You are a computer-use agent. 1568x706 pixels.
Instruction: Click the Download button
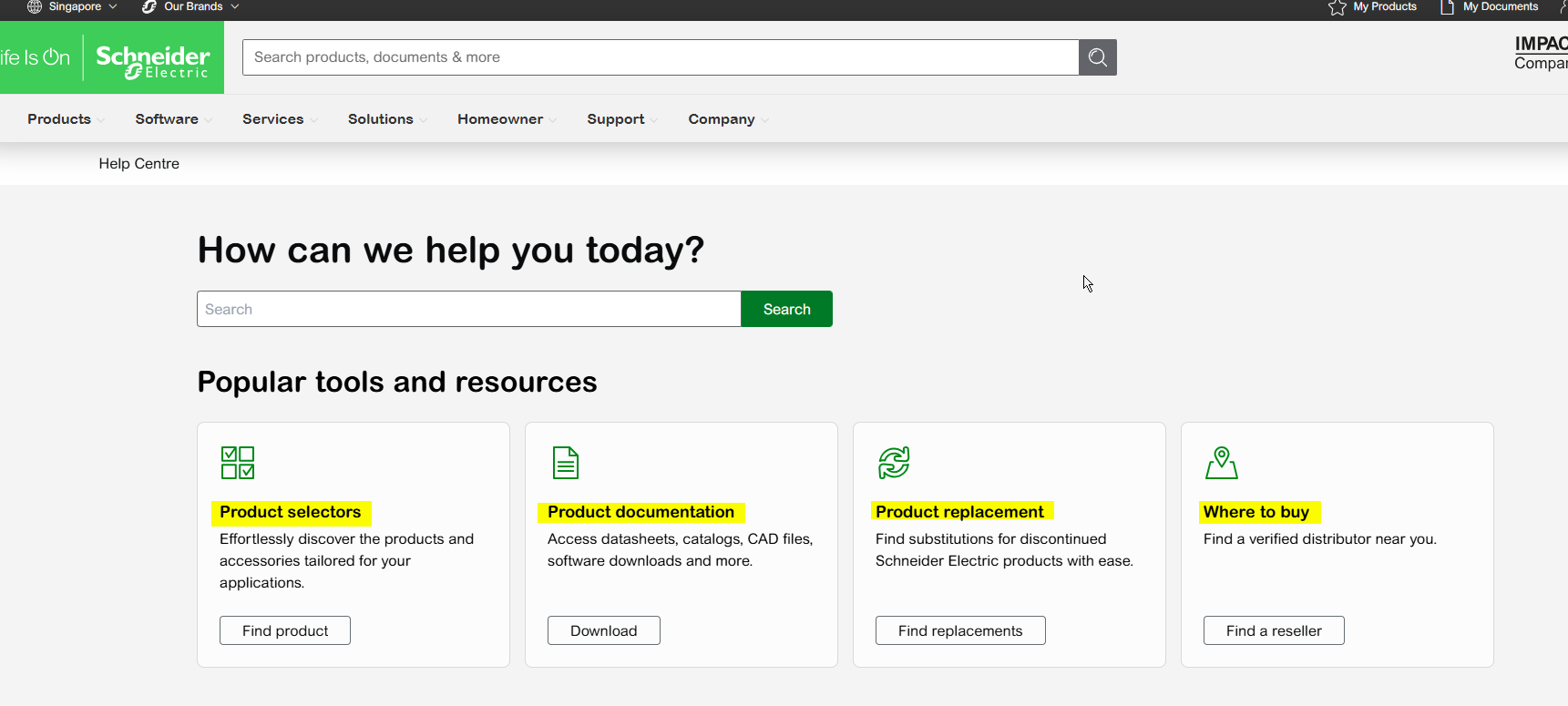[x=604, y=630]
